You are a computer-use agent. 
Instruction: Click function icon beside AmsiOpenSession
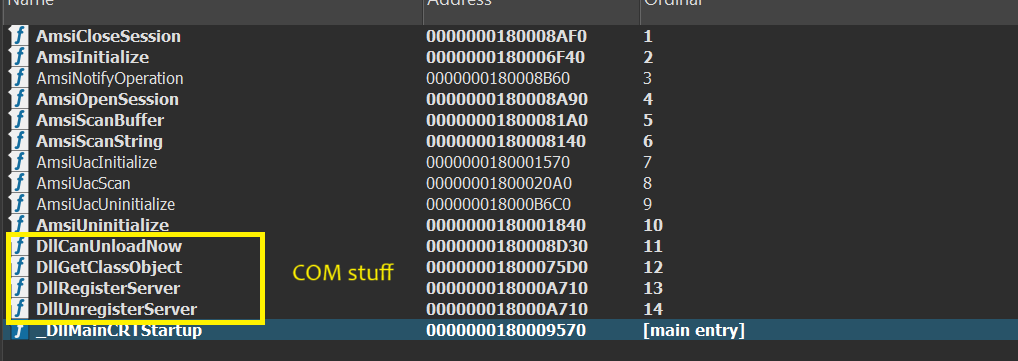tap(19, 99)
